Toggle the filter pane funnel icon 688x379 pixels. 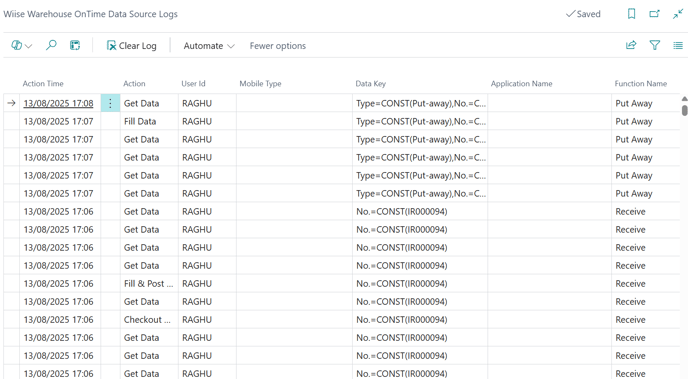(x=655, y=45)
